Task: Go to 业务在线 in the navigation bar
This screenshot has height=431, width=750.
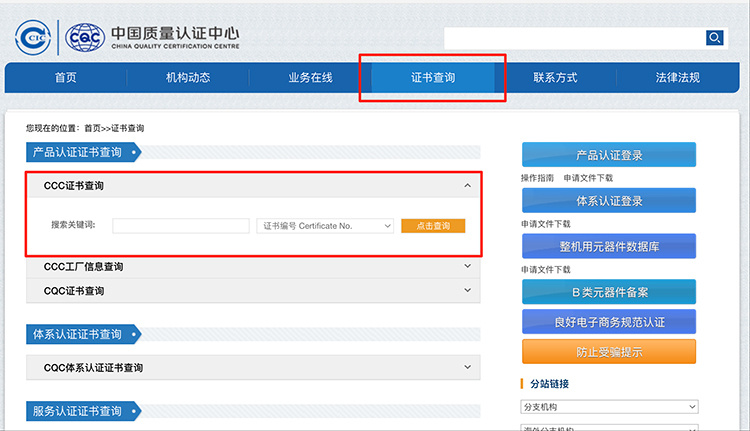Action: [310, 78]
